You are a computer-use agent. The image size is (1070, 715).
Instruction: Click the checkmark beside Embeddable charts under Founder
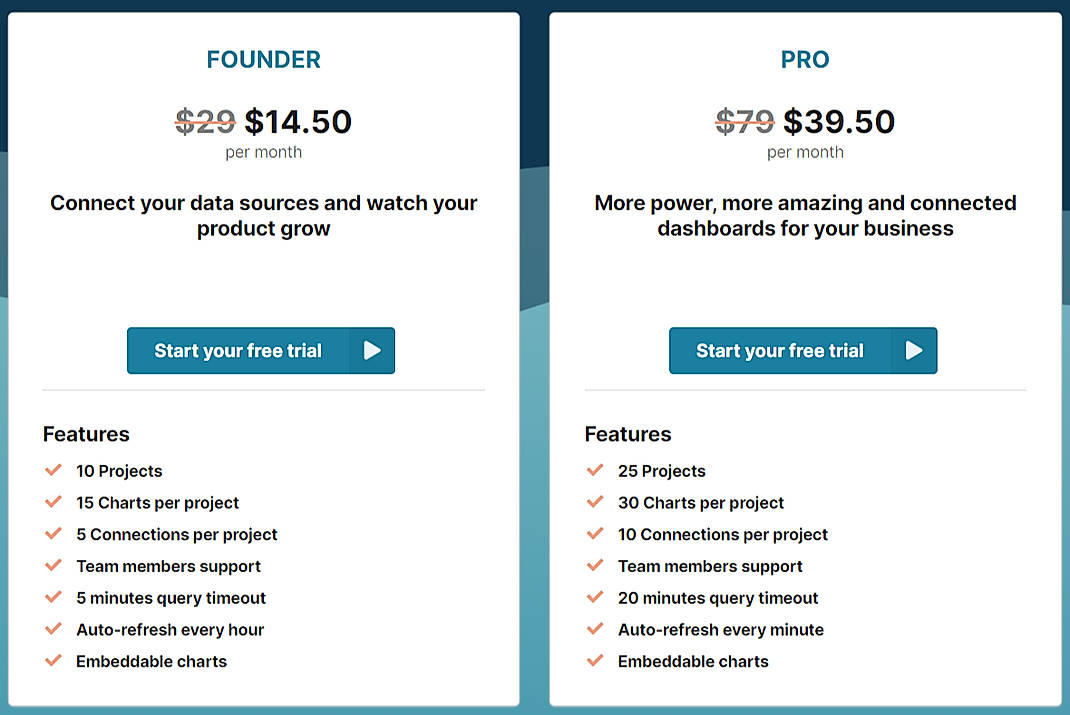[x=54, y=661]
